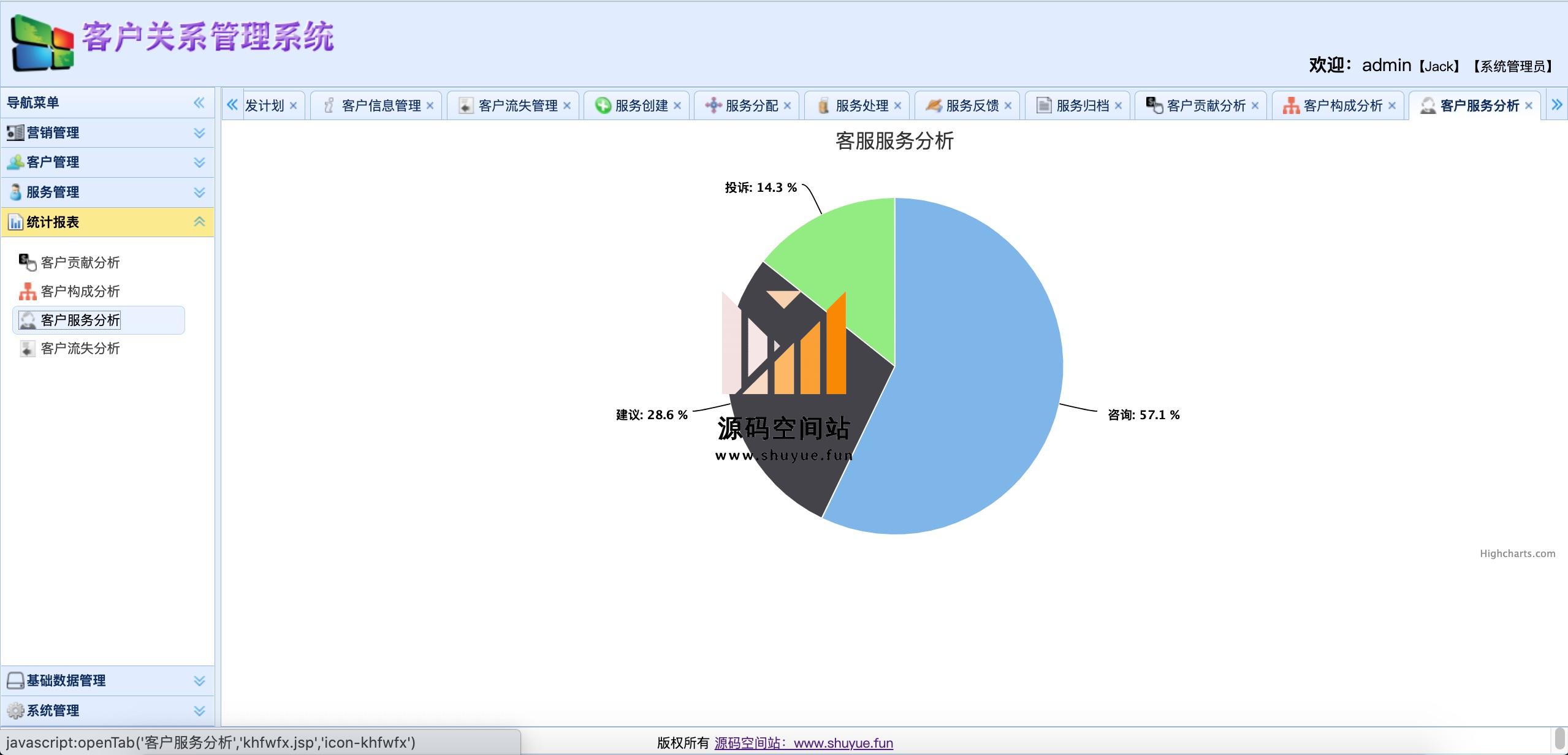The height and width of the screenshot is (755, 1568).
Task: Close the 服务归档 tab
Action: (1119, 105)
